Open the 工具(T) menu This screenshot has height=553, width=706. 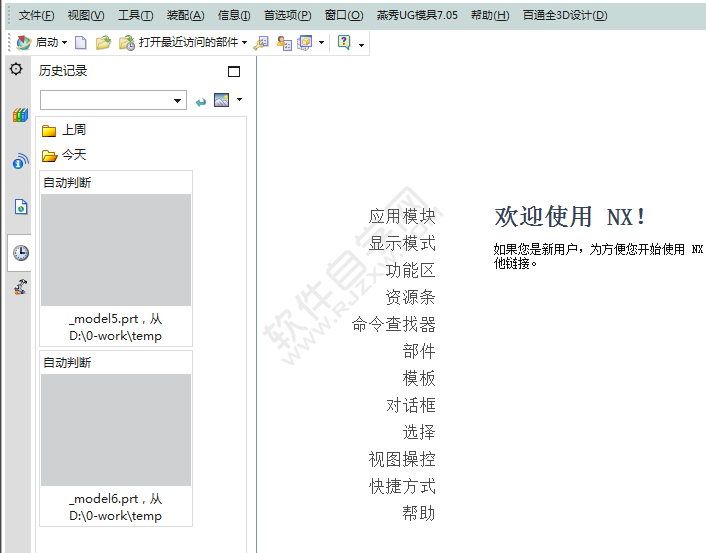pyautogui.click(x=135, y=15)
